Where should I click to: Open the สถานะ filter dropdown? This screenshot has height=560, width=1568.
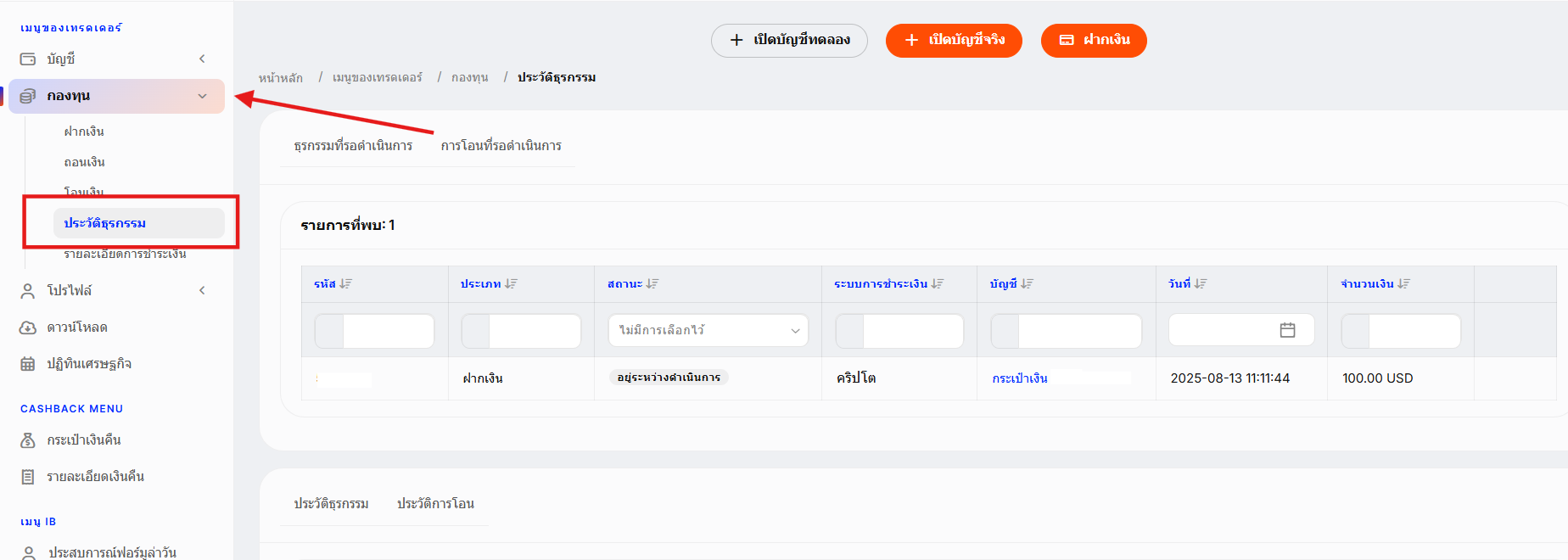(x=708, y=330)
